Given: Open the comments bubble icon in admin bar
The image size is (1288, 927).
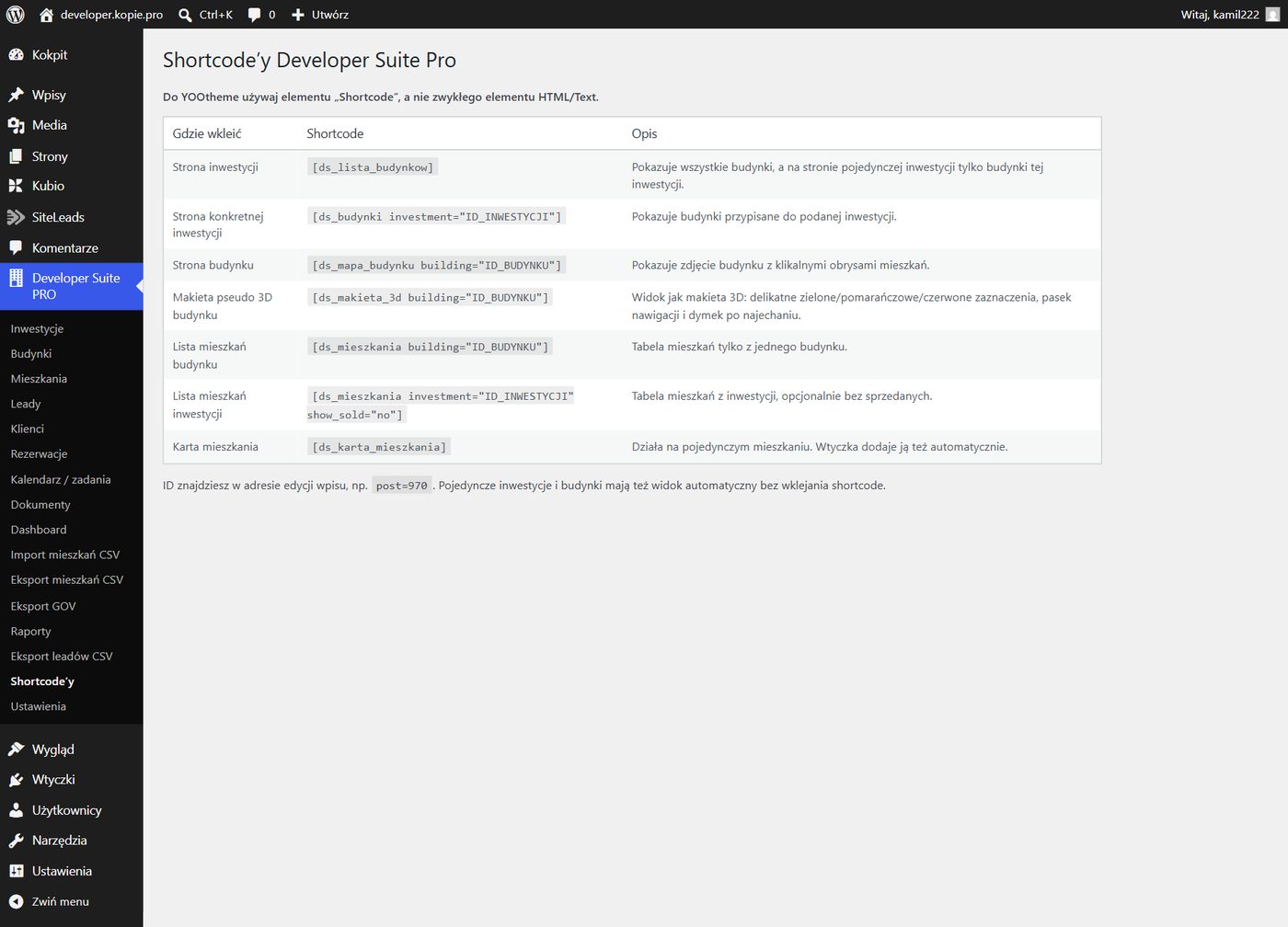Looking at the screenshot, I should pos(254,15).
